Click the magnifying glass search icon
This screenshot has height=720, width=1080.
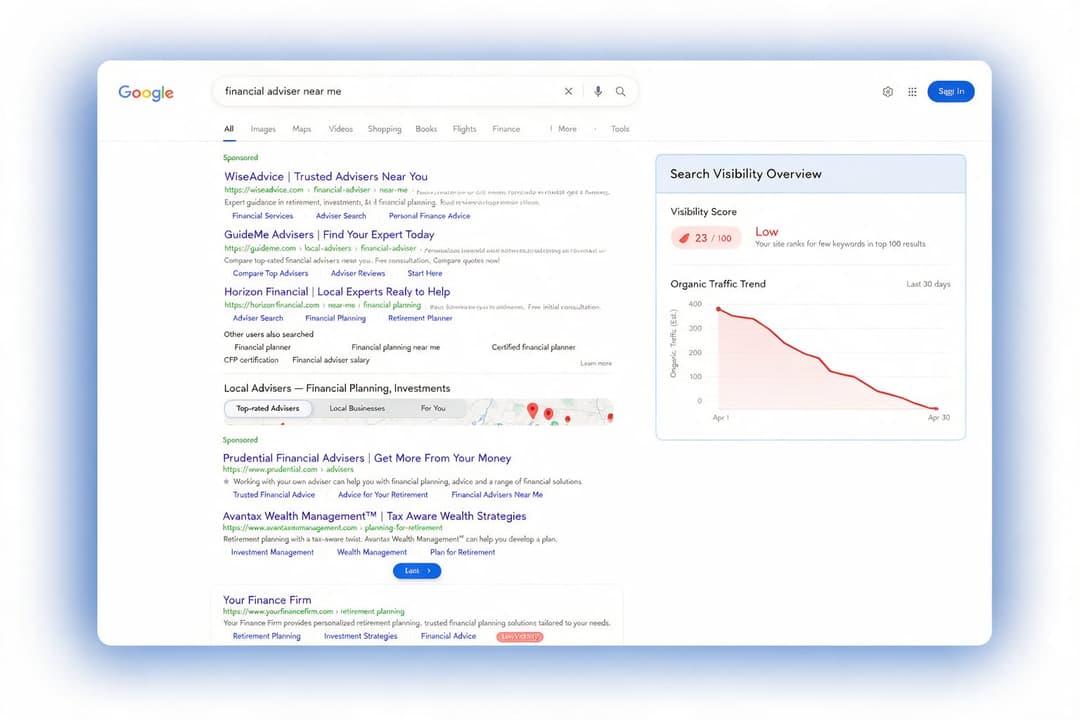621,91
